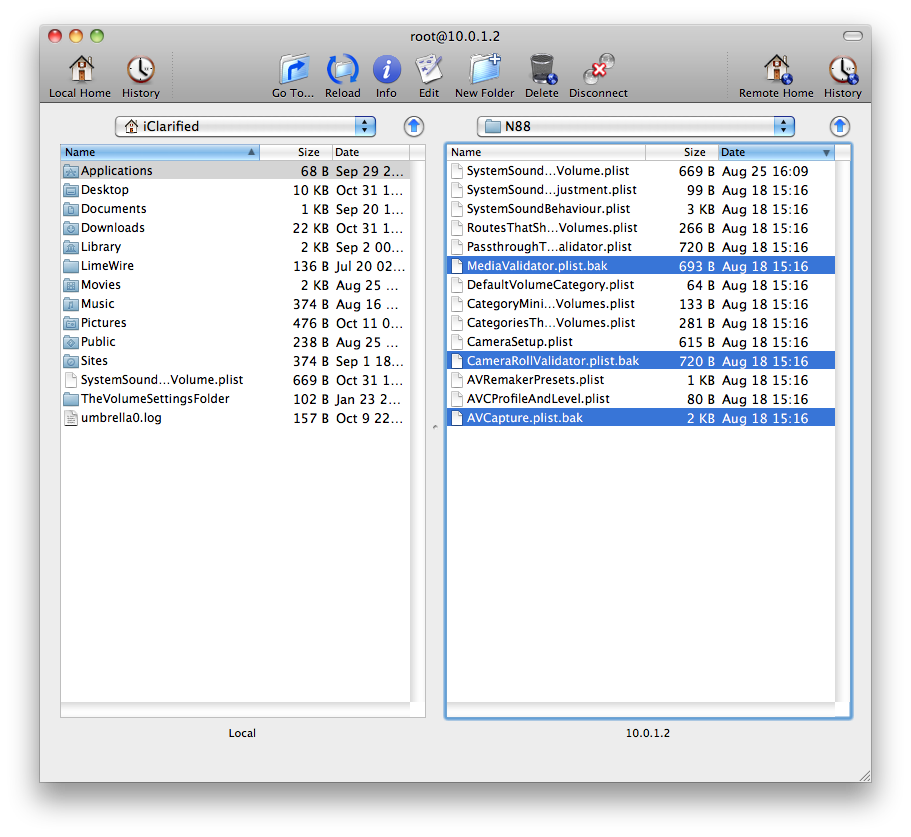
Task: Click the Edit toolbar icon
Action: pyautogui.click(x=429, y=70)
